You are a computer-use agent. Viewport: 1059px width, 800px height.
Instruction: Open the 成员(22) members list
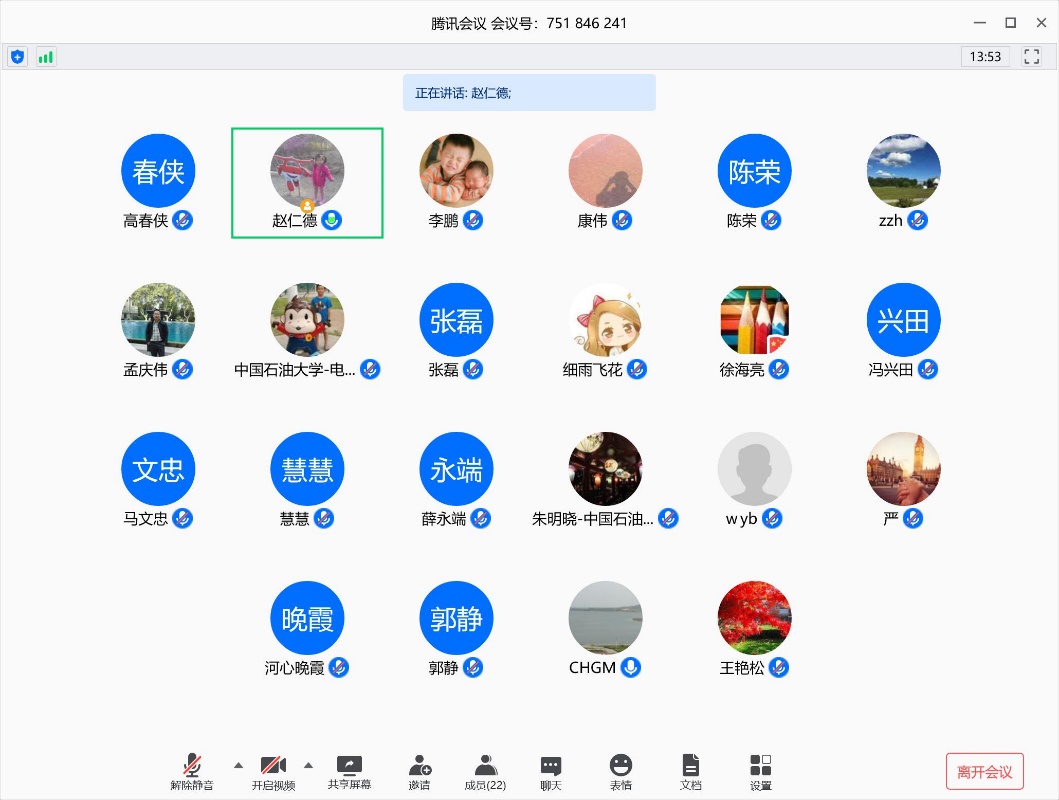tap(485, 772)
